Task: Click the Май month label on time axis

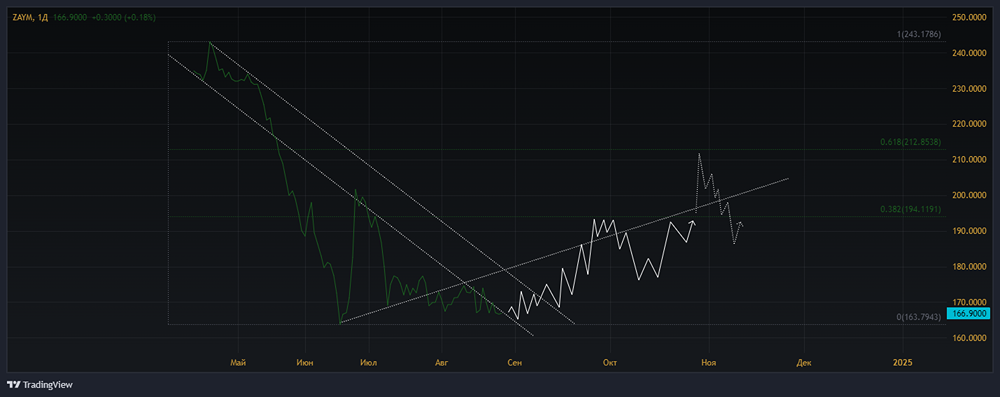Action: coord(238,363)
